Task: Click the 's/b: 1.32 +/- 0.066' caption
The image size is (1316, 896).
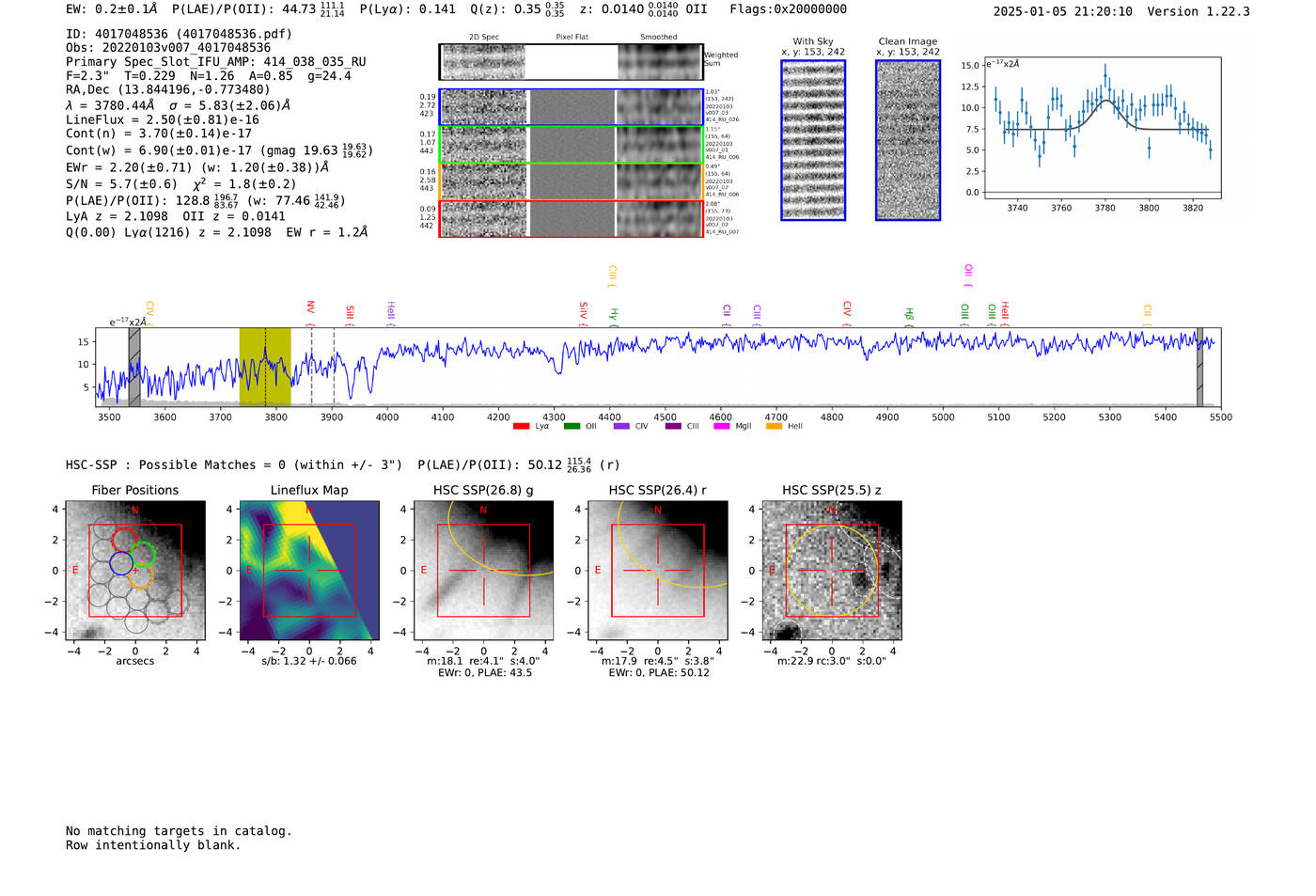Action: point(309,661)
